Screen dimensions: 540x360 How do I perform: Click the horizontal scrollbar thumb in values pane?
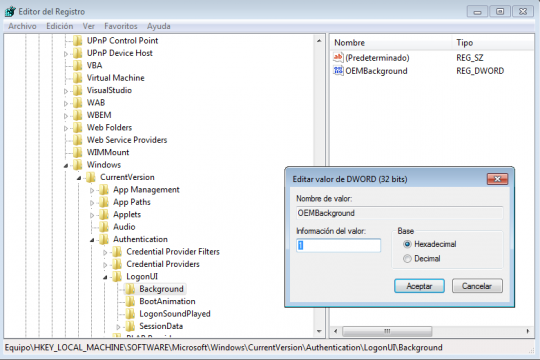(387, 331)
